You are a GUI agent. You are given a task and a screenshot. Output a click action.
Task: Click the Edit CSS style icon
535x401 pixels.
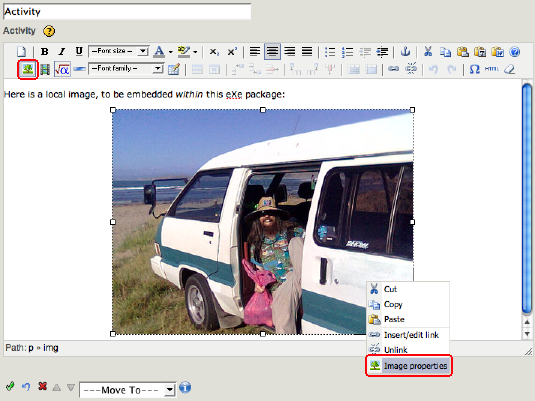click(174, 69)
